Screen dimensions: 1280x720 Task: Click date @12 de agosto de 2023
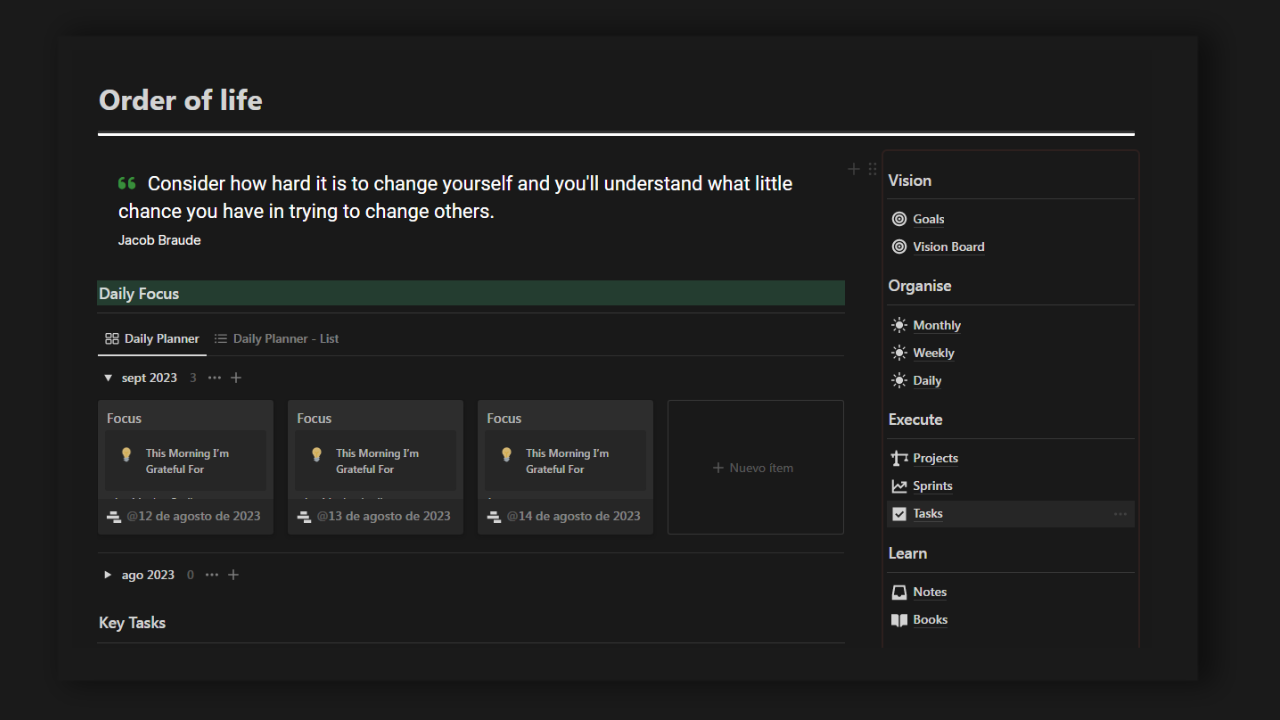193,516
